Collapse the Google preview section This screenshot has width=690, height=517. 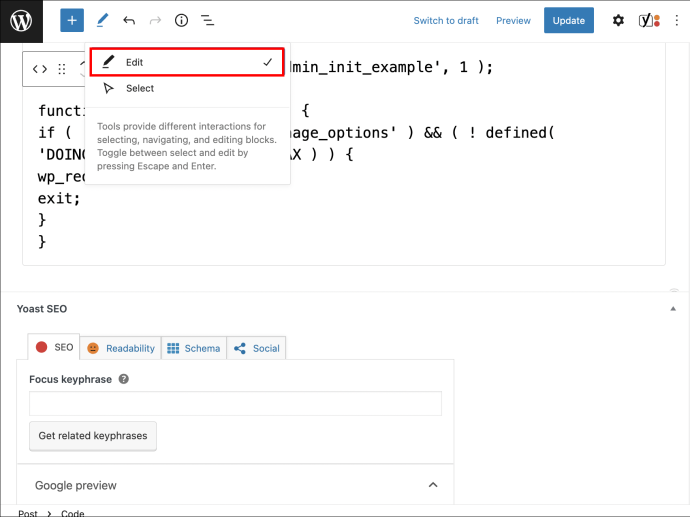pos(433,485)
